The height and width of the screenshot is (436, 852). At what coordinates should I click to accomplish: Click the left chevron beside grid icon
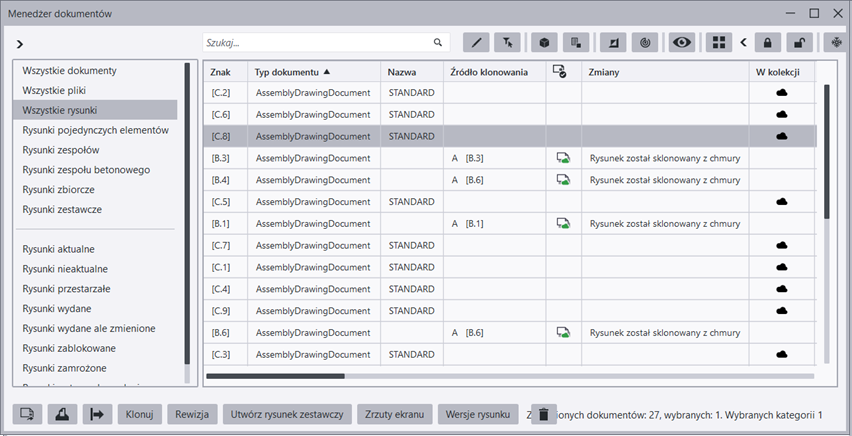pos(743,43)
